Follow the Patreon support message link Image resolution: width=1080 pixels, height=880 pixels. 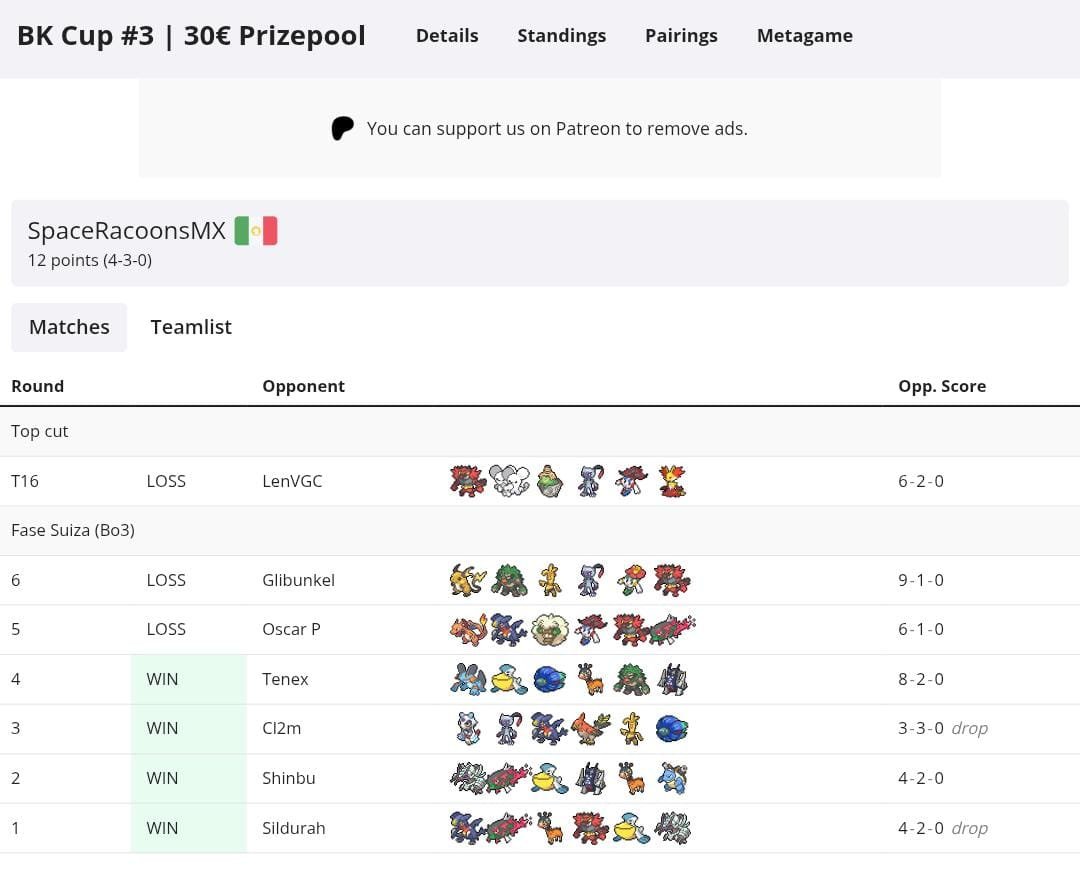[557, 129]
